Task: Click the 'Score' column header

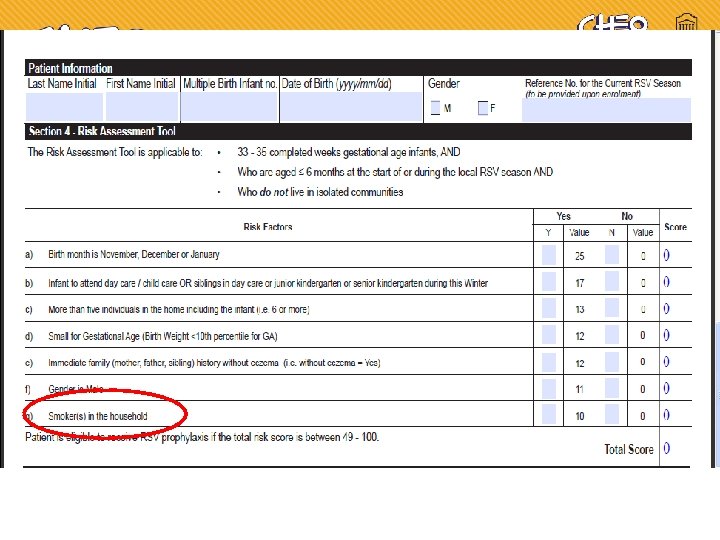Action: (675, 227)
